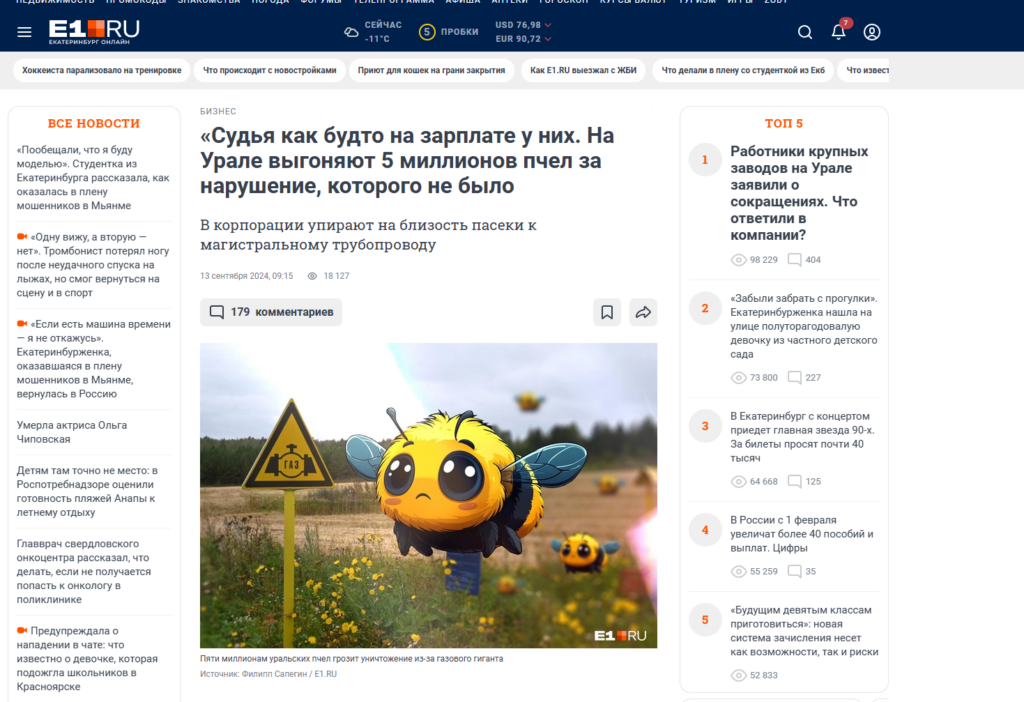Check the traffic level 5 indicator
The image size is (1024, 702).
(427, 32)
